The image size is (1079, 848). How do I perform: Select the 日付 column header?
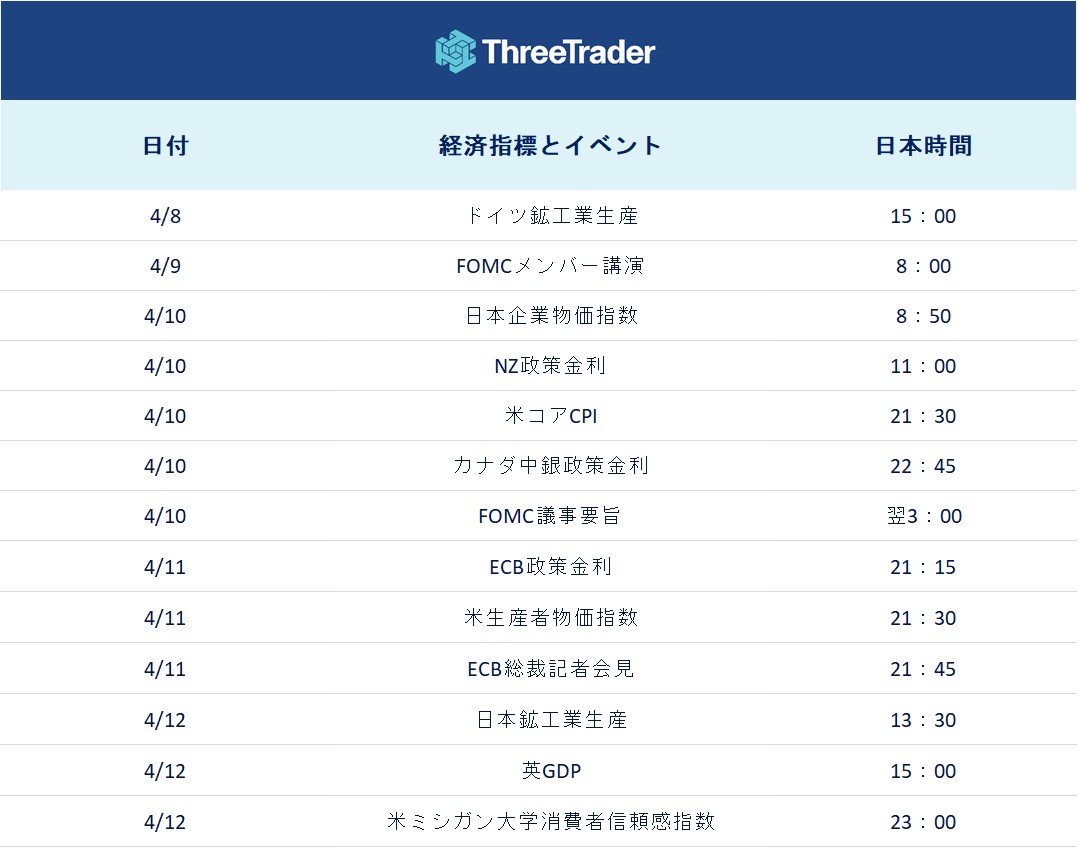[x=165, y=146]
